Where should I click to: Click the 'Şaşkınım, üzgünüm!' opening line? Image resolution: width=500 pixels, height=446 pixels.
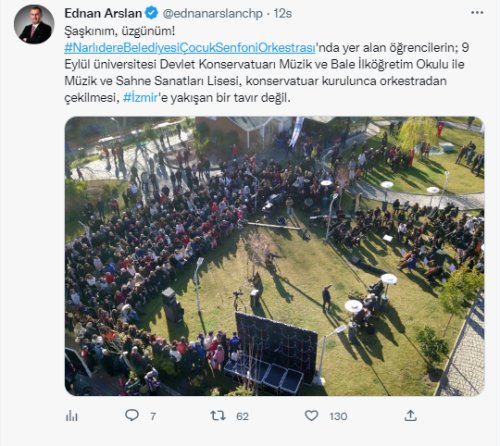point(119,31)
